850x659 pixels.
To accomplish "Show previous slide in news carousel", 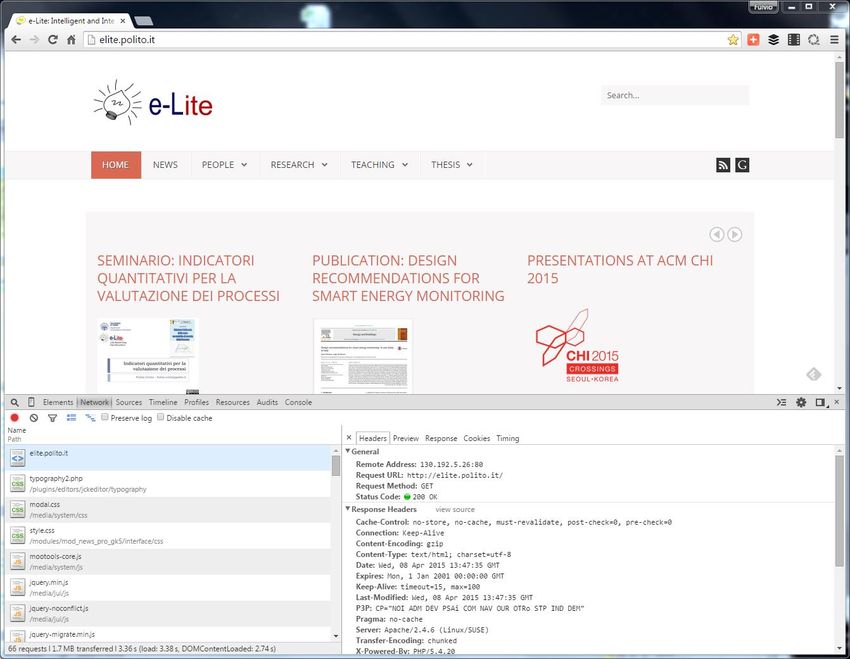I will click(x=717, y=234).
